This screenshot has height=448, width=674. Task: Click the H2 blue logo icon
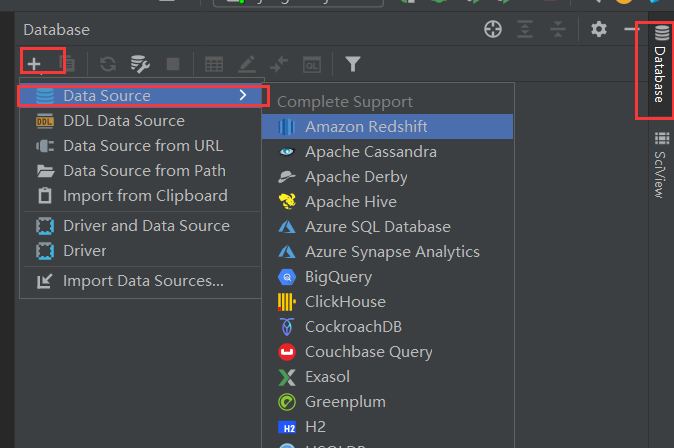(287, 428)
